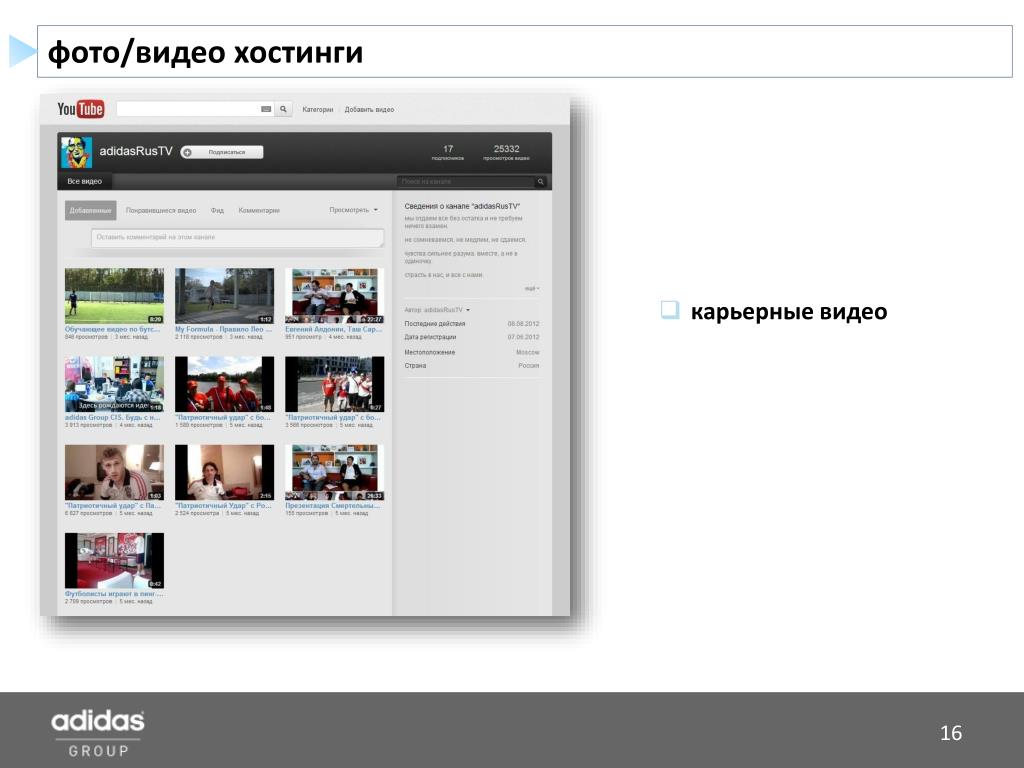Select the Все видео tab
Image resolution: width=1024 pixels, height=768 pixels.
(85, 182)
